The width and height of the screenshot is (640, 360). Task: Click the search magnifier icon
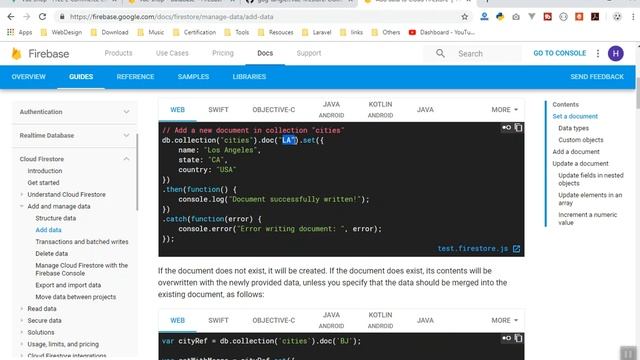(x=440, y=53)
